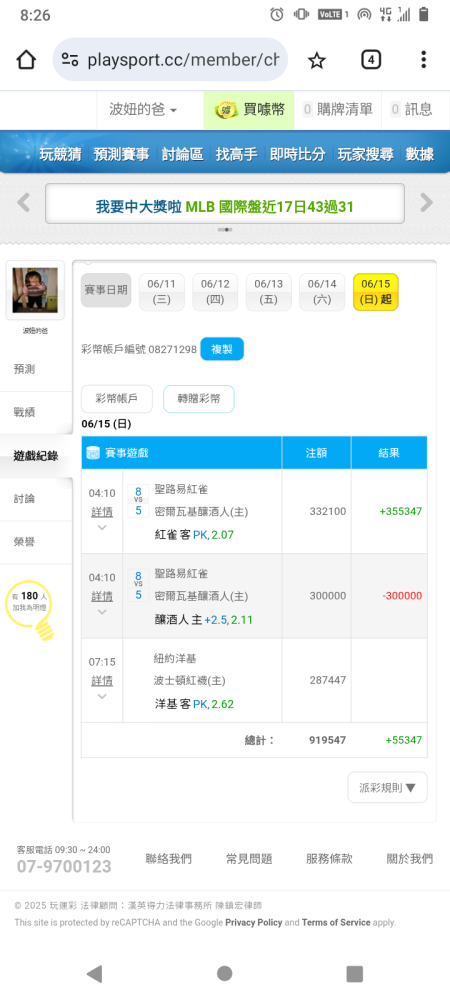
Task: Tap the user profile avatar photo
Action: pyautogui.click(x=35, y=290)
